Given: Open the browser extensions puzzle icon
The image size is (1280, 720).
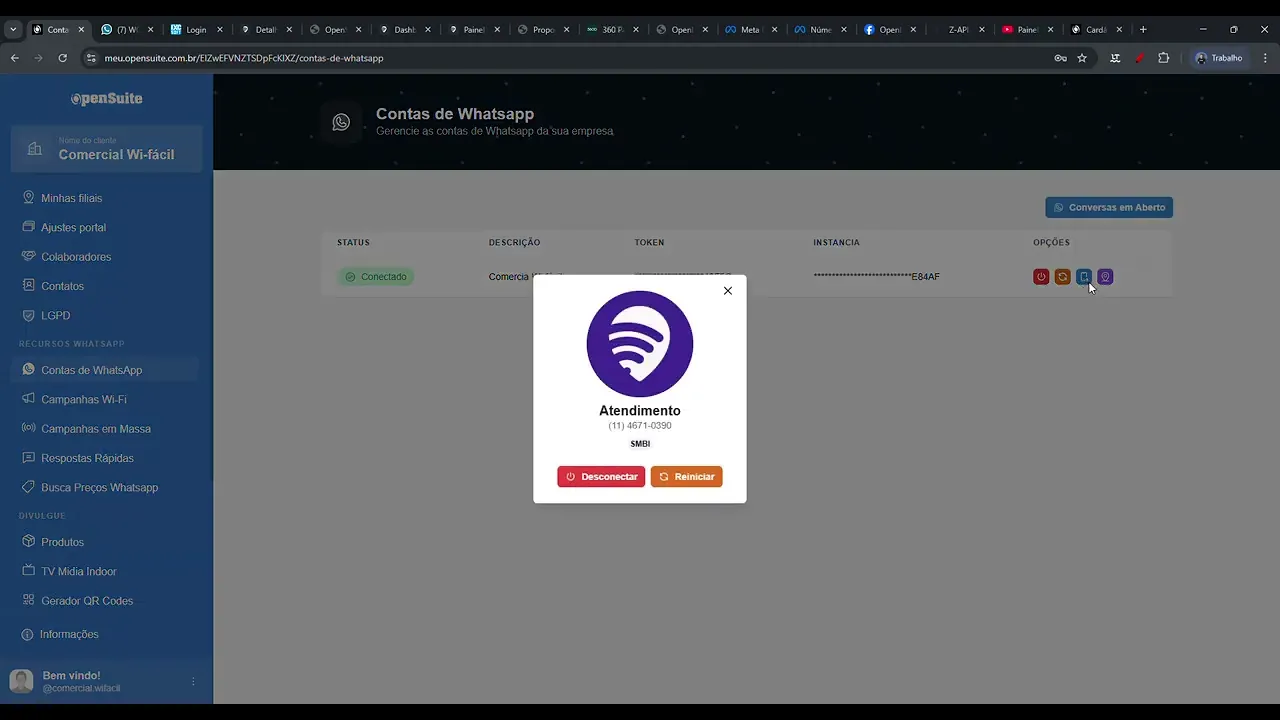Looking at the screenshot, I should click(1163, 58).
